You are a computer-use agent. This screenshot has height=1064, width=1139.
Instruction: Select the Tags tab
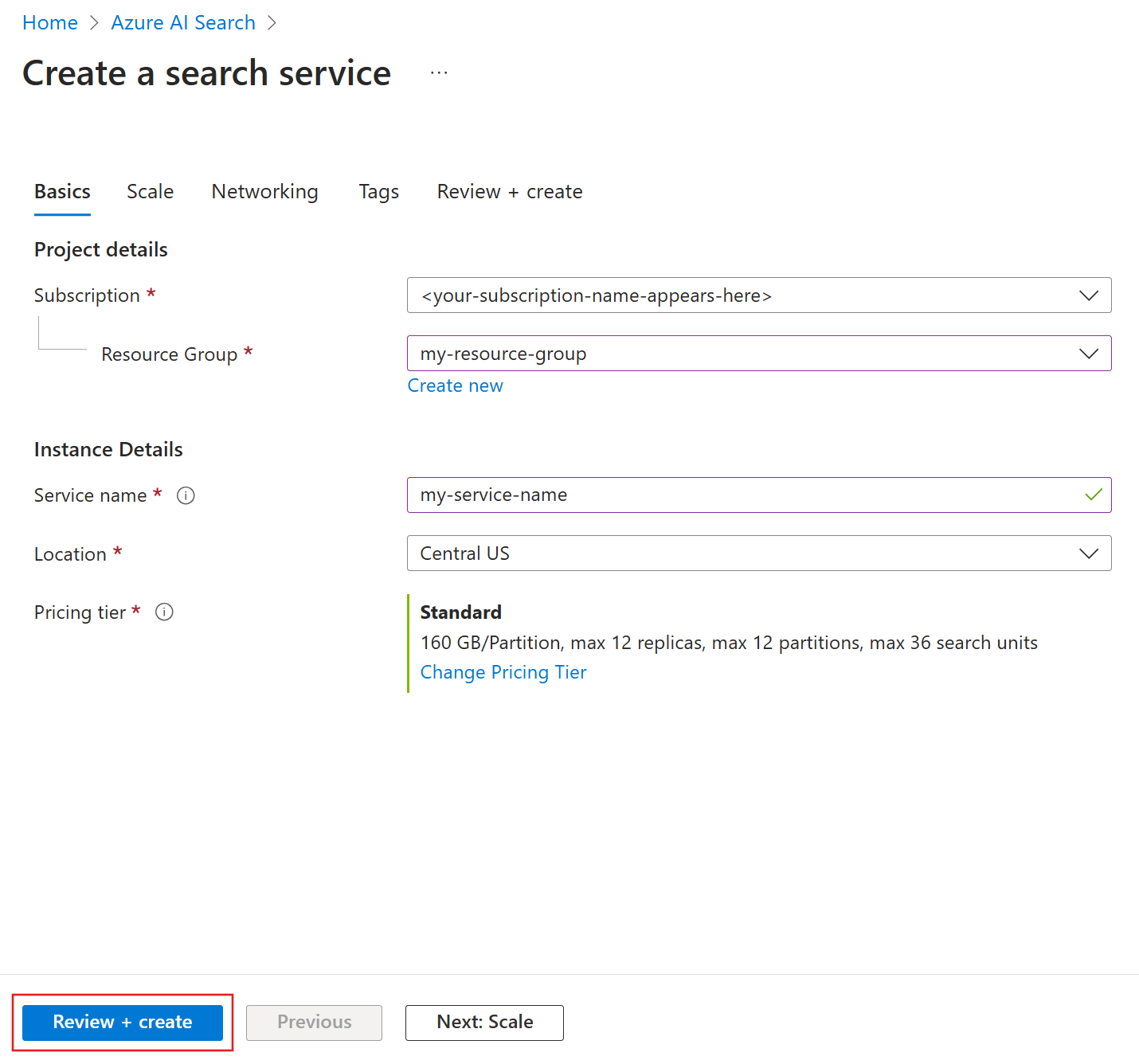click(378, 192)
